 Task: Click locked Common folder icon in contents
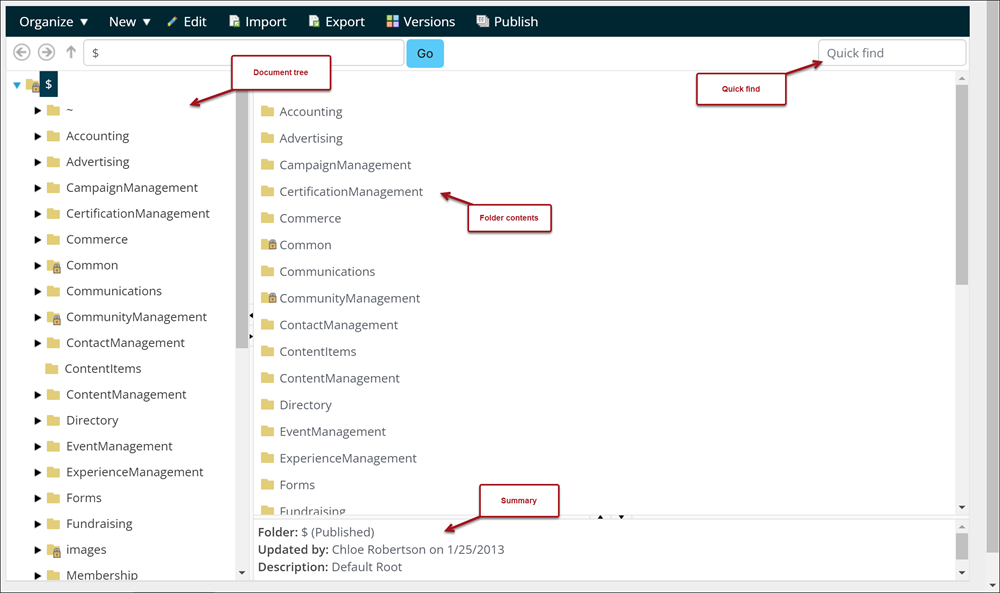(268, 245)
